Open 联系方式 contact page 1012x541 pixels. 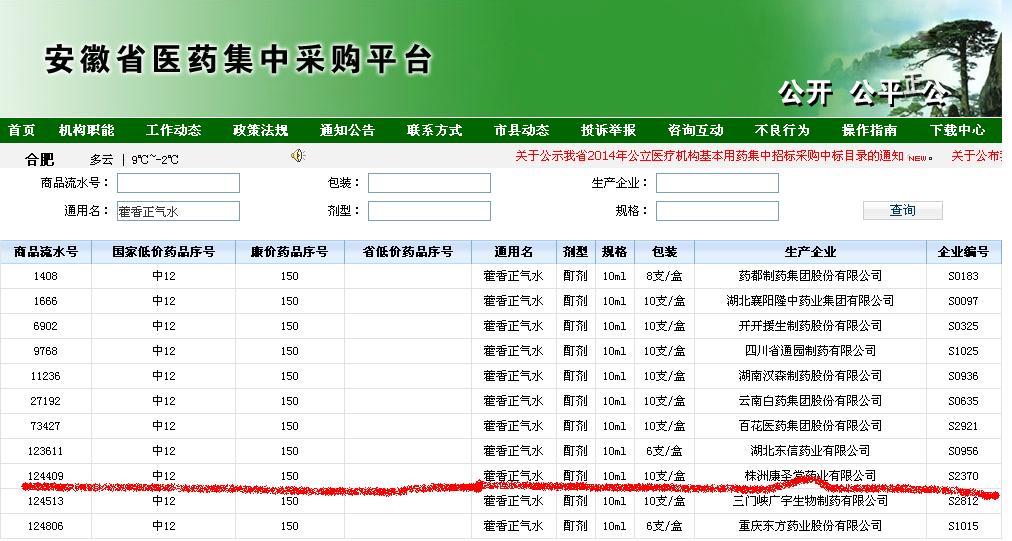[434, 130]
